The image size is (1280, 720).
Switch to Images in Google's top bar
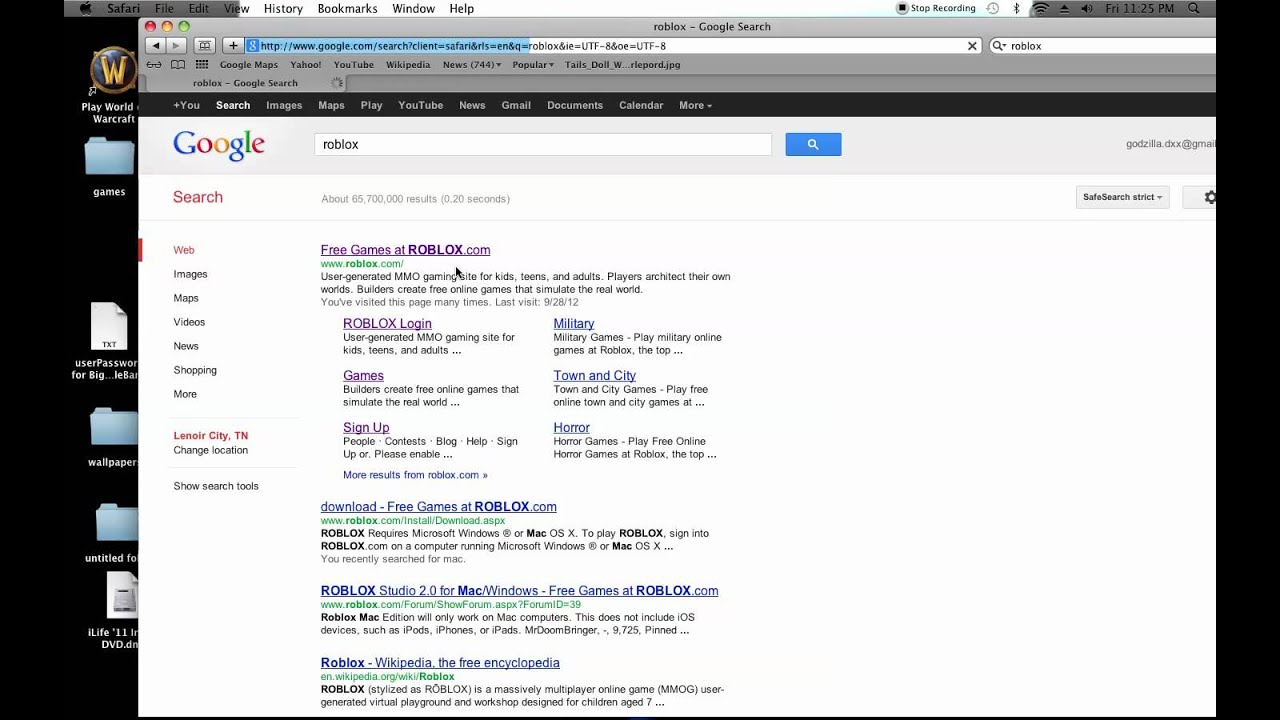pos(284,105)
